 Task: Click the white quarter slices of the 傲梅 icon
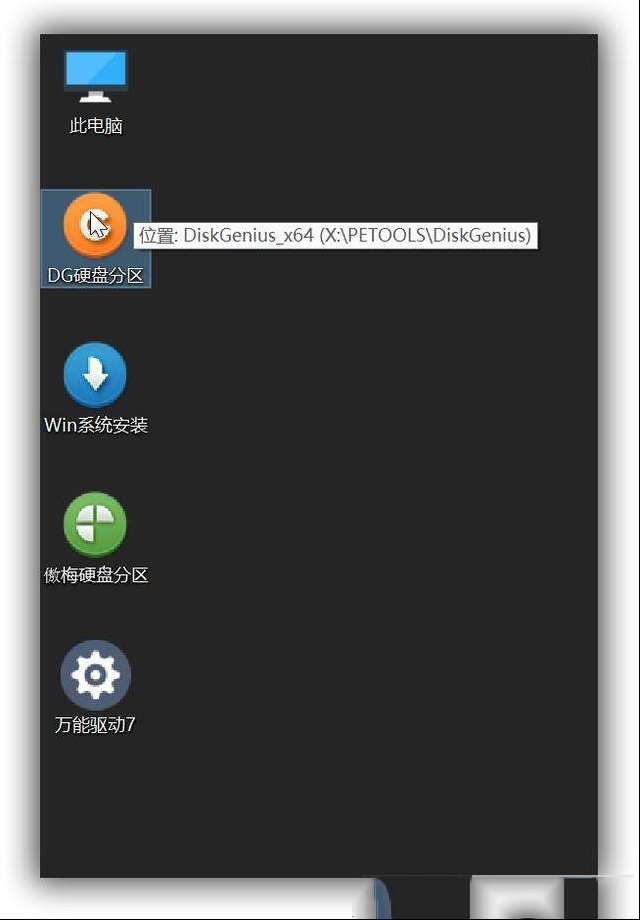(x=95, y=523)
